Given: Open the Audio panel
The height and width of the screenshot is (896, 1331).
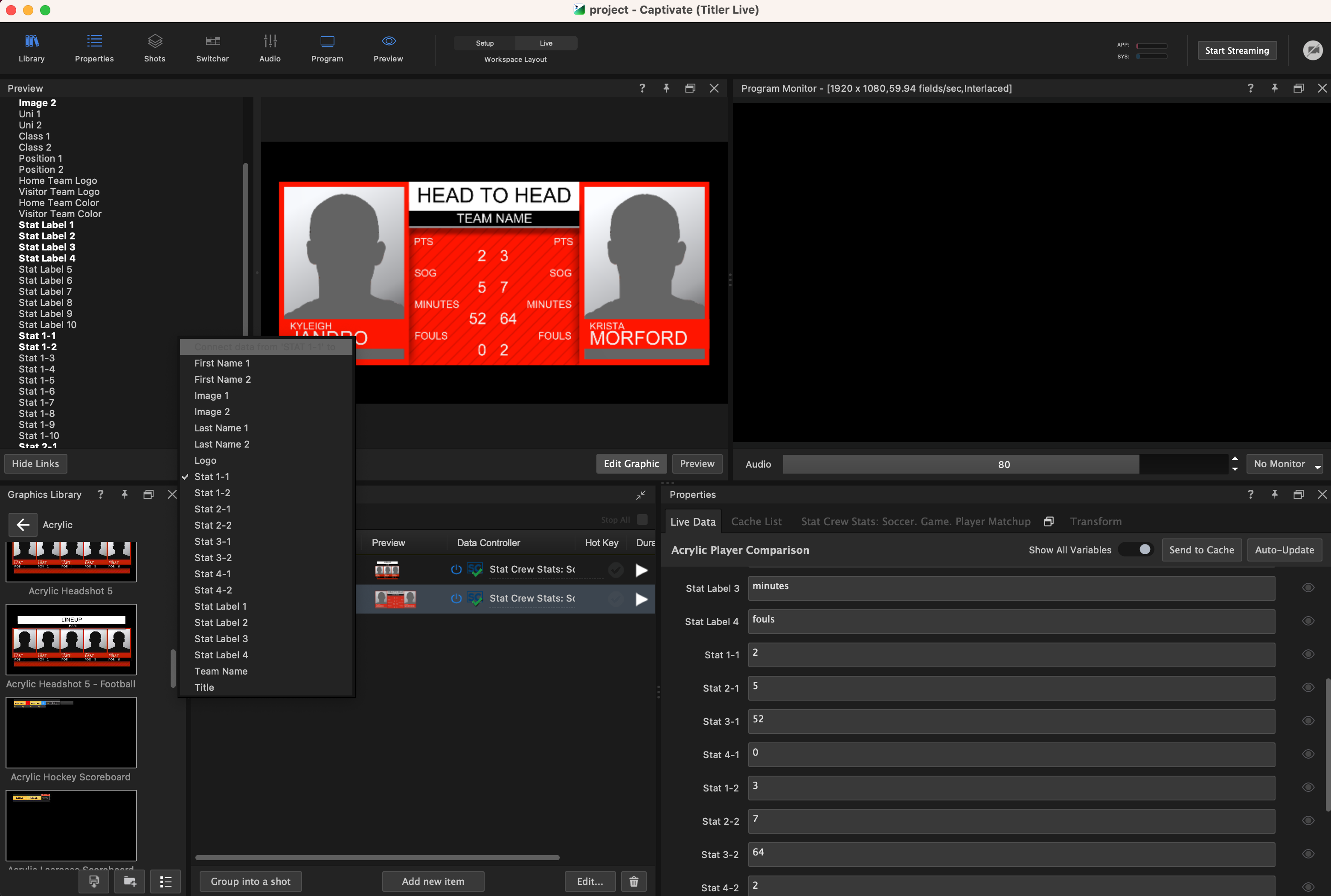Looking at the screenshot, I should [270, 48].
